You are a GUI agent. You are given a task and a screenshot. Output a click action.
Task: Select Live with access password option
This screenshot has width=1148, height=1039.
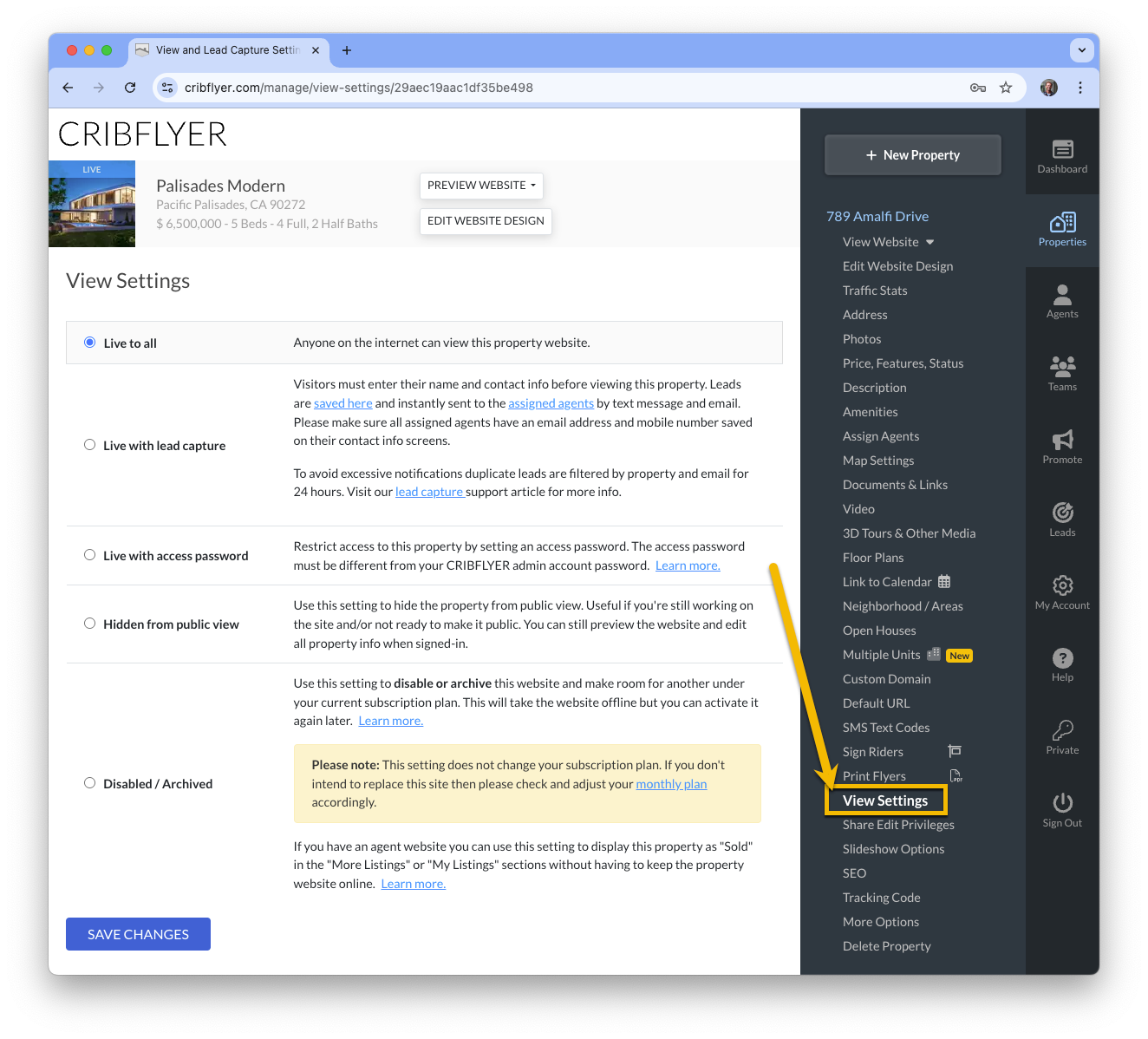coord(89,555)
